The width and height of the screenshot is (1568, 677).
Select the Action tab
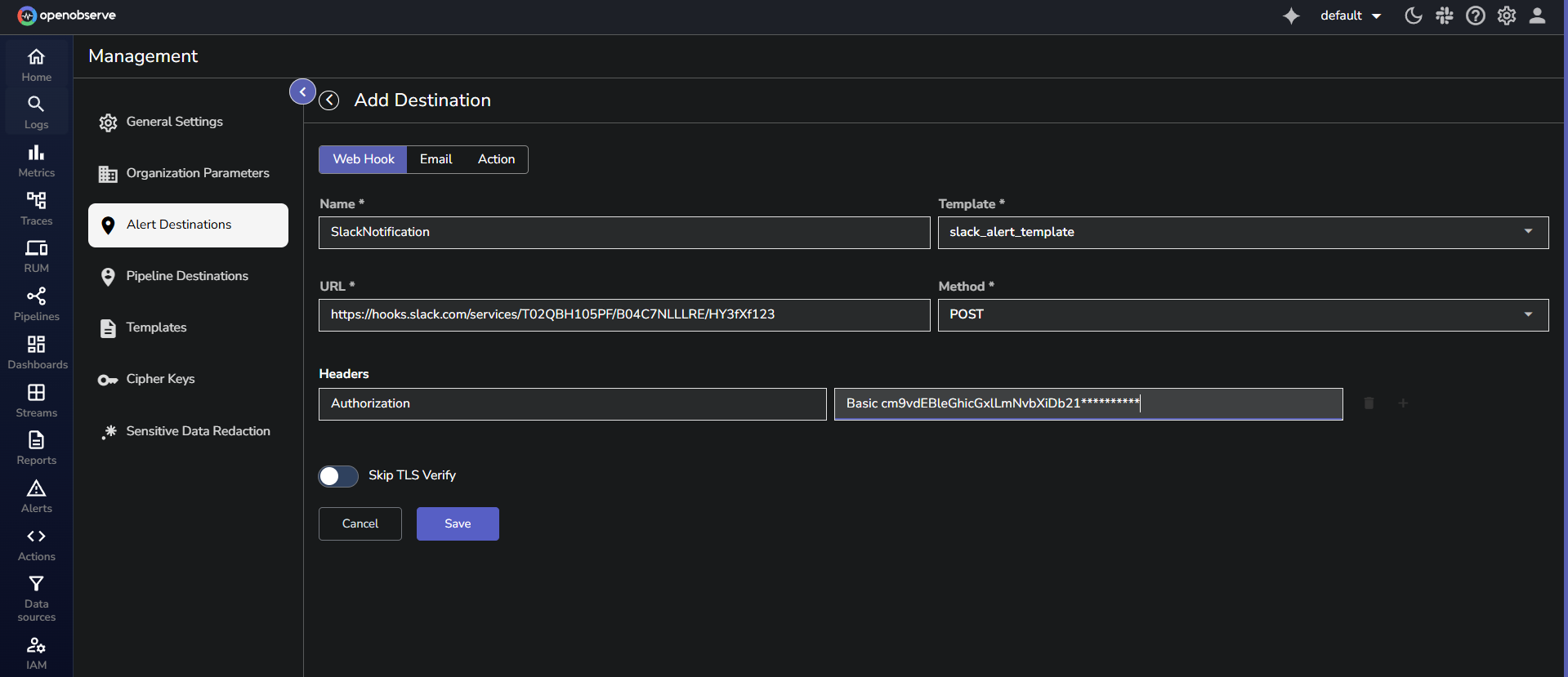(x=496, y=159)
